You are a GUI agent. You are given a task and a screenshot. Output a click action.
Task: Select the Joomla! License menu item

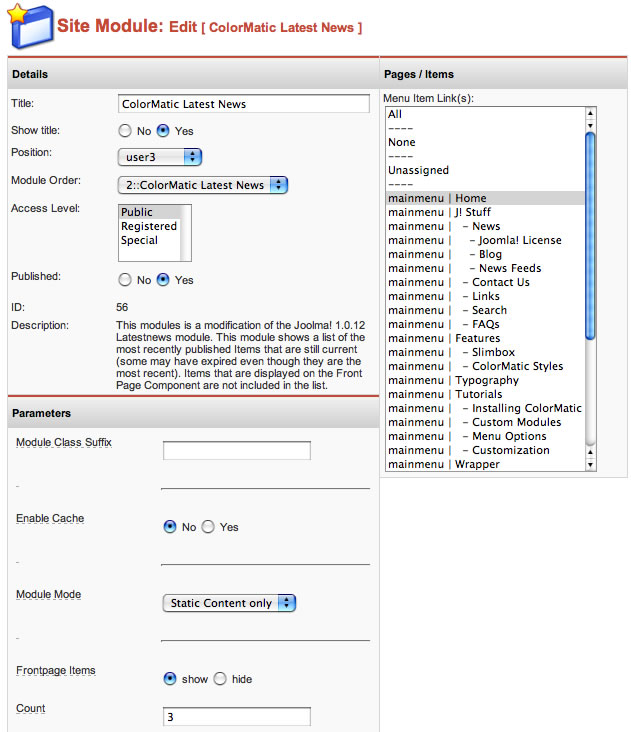pyautogui.click(x=519, y=240)
